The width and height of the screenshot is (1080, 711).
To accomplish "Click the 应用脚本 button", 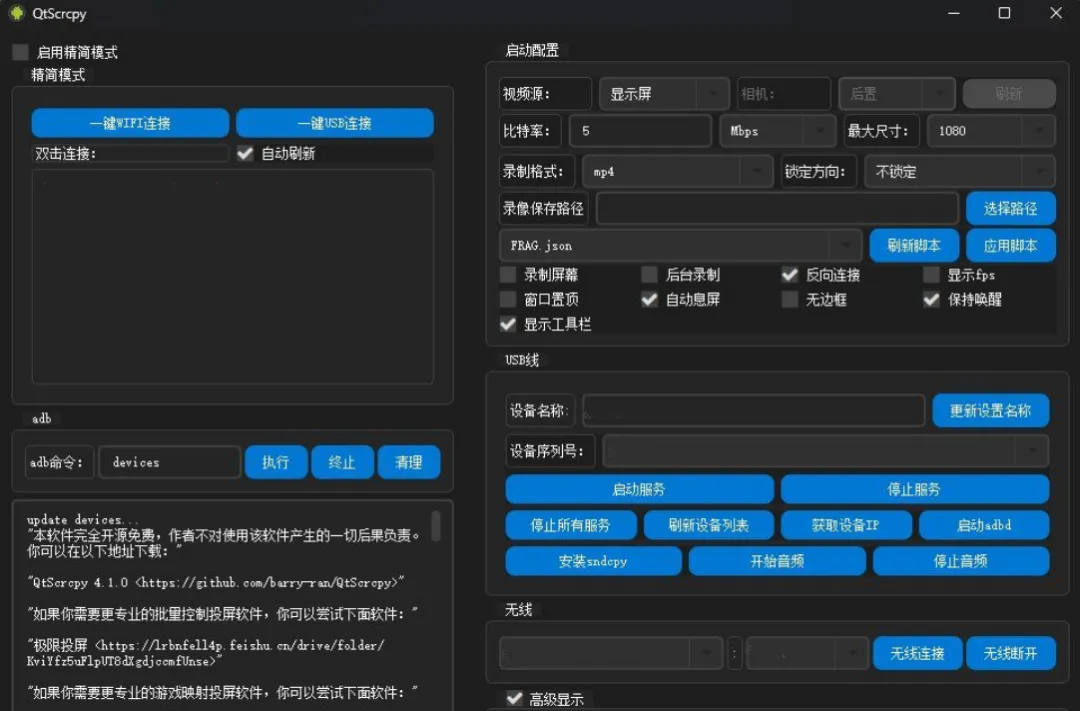I will click(1010, 245).
